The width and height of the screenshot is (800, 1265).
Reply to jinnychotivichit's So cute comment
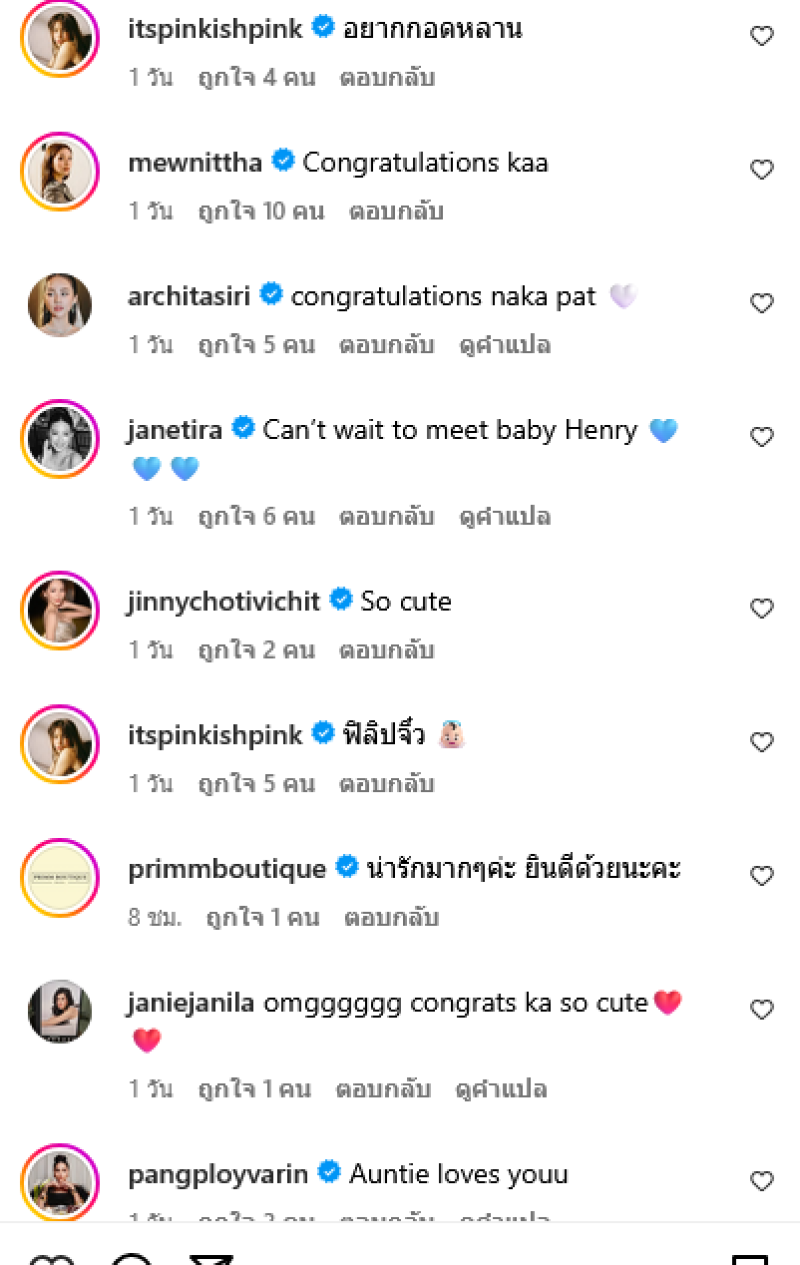tap(386, 650)
